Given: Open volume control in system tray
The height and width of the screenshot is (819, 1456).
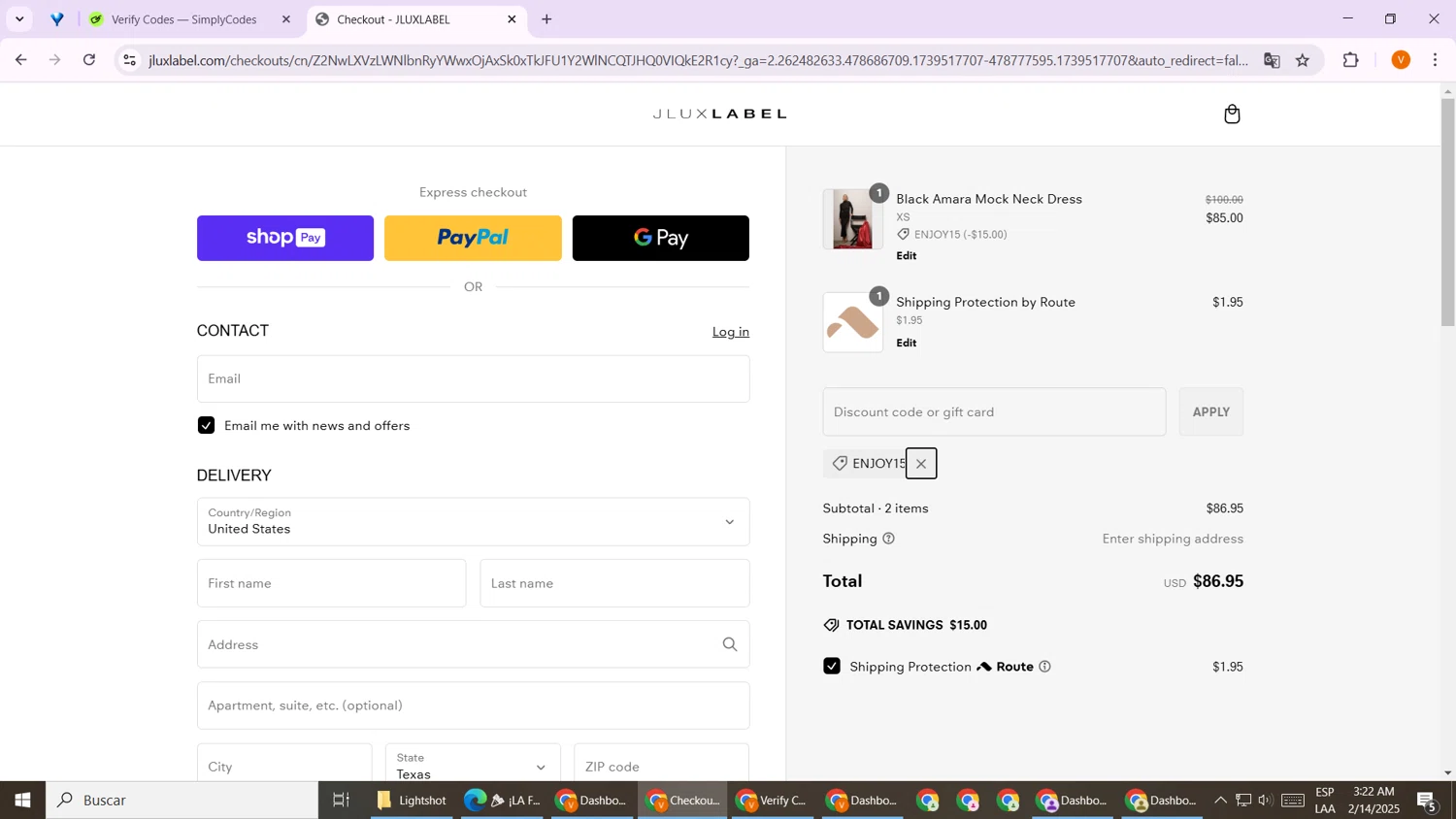Looking at the screenshot, I should [x=1265, y=801].
